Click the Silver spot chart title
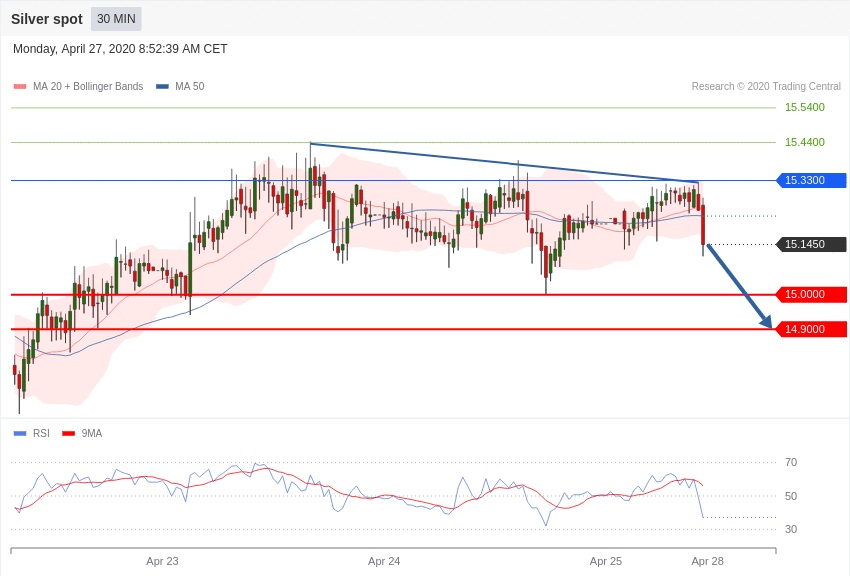This screenshot has height=576, width=850. point(47,19)
